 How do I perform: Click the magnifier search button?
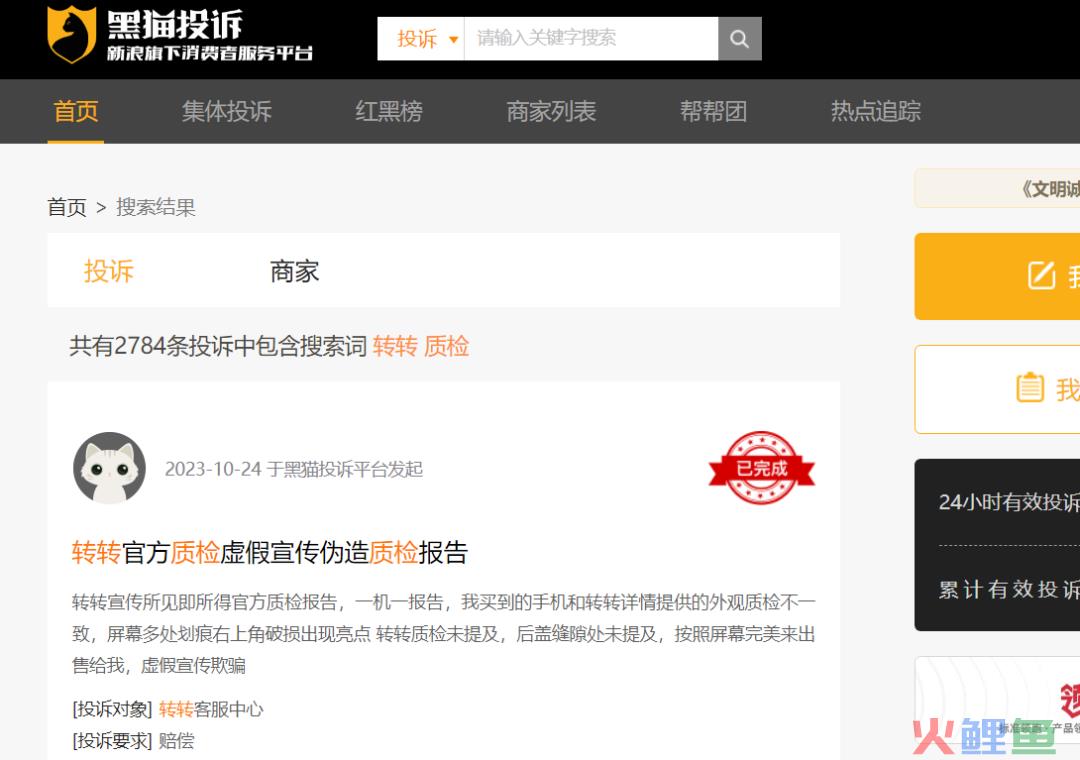click(740, 39)
